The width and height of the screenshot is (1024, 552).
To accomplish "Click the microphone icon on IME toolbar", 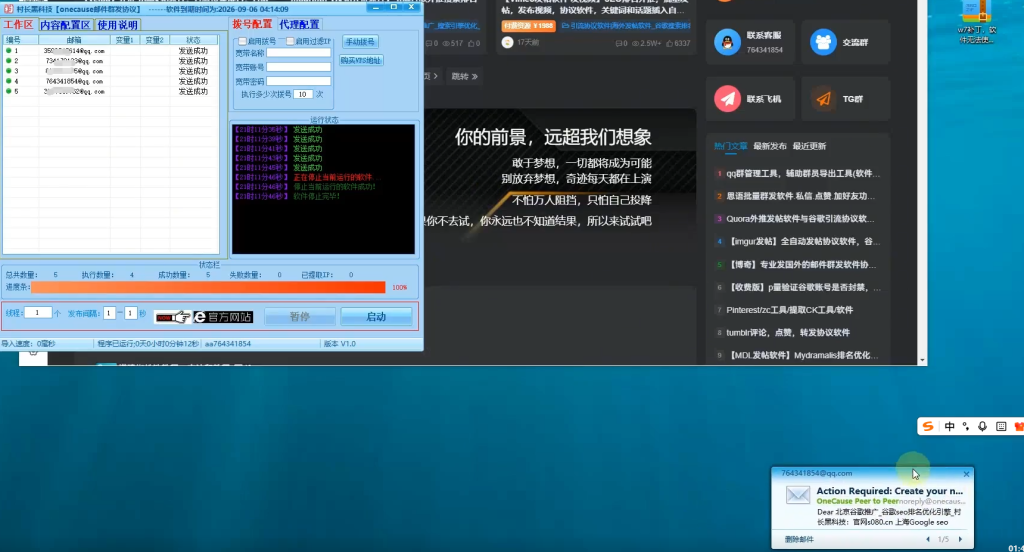I will pos(982,427).
